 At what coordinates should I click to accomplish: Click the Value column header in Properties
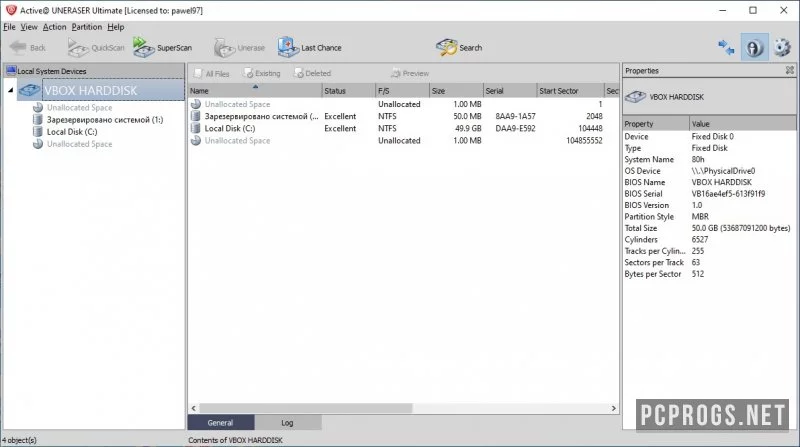742,123
